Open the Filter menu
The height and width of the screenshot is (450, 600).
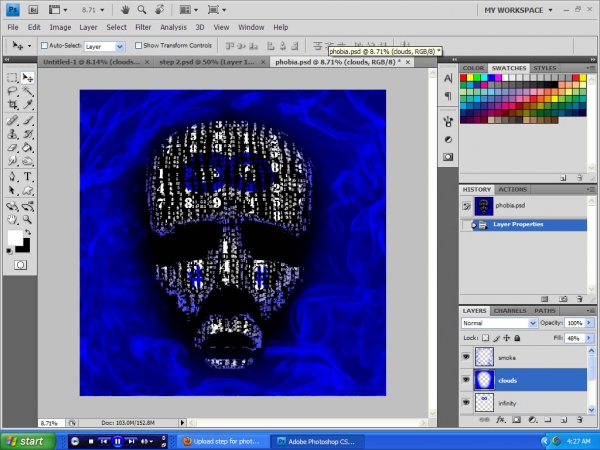pyautogui.click(x=143, y=27)
